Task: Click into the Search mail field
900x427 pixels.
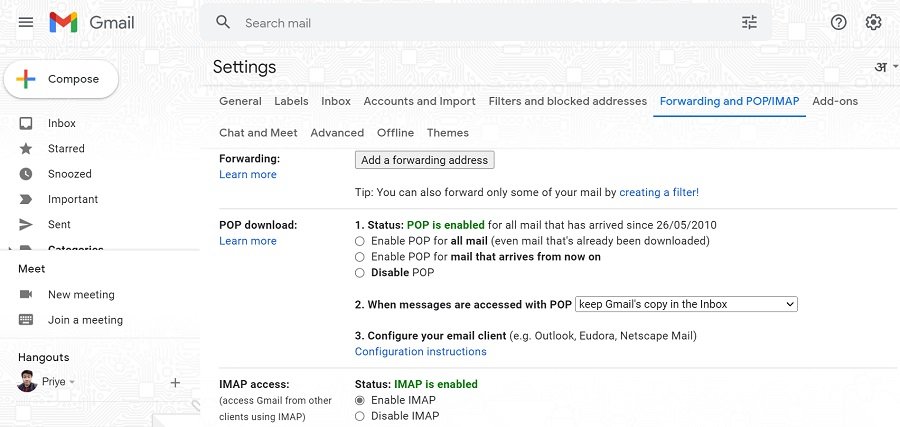Action: click(x=480, y=22)
